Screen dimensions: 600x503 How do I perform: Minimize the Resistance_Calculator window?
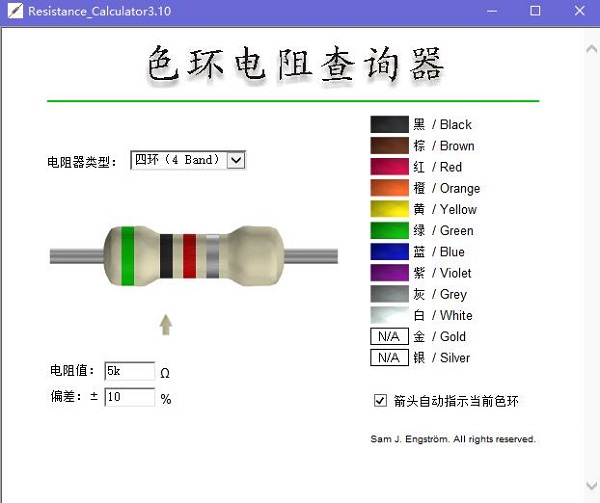pos(492,11)
